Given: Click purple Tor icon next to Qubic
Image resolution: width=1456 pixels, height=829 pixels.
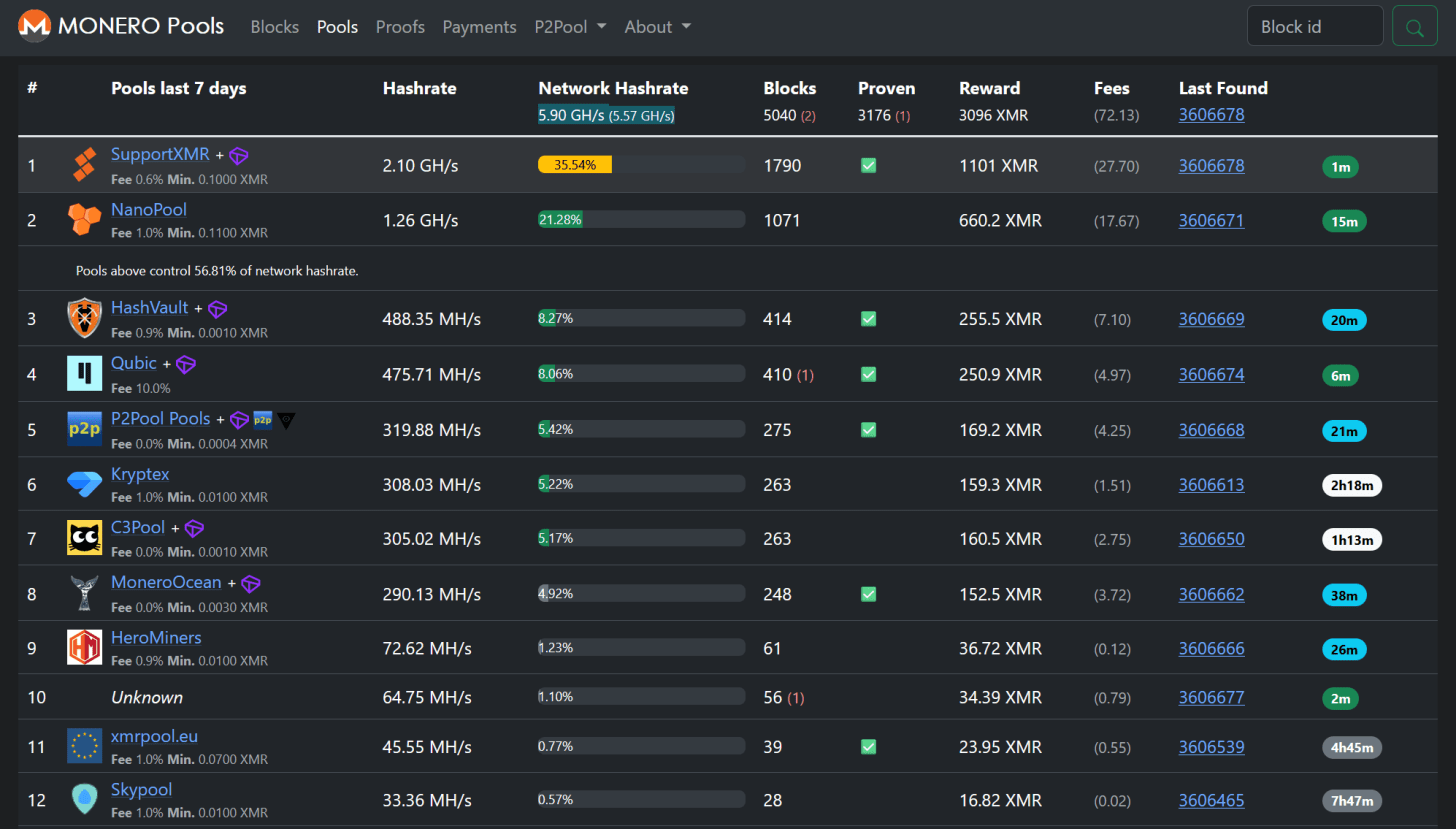Looking at the screenshot, I should pyautogui.click(x=186, y=364).
